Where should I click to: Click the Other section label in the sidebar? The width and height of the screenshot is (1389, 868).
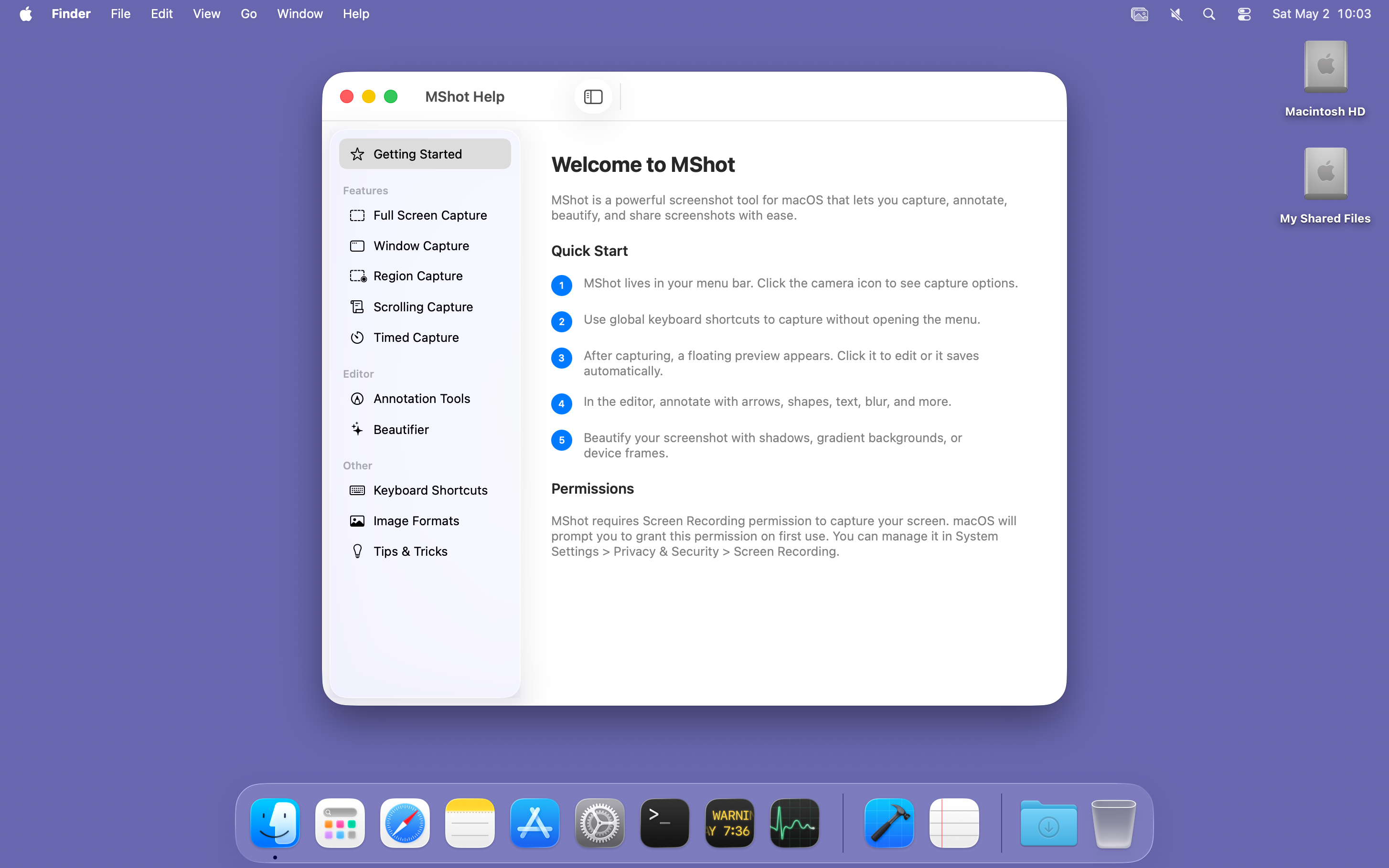pyautogui.click(x=357, y=466)
